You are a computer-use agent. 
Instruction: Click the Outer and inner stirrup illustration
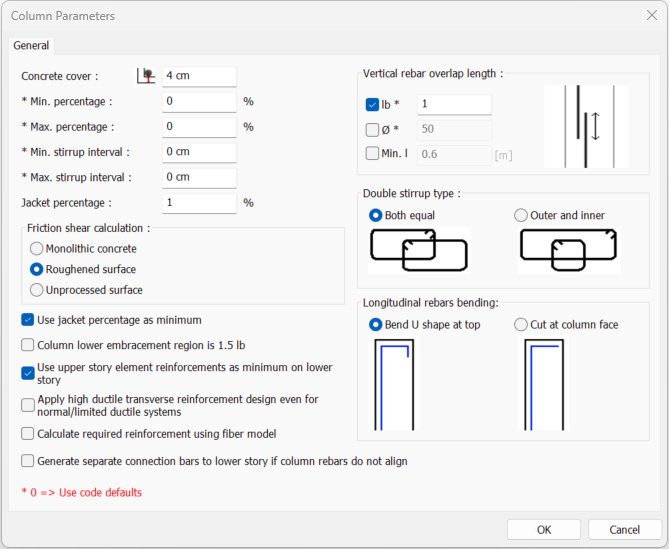click(568, 249)
